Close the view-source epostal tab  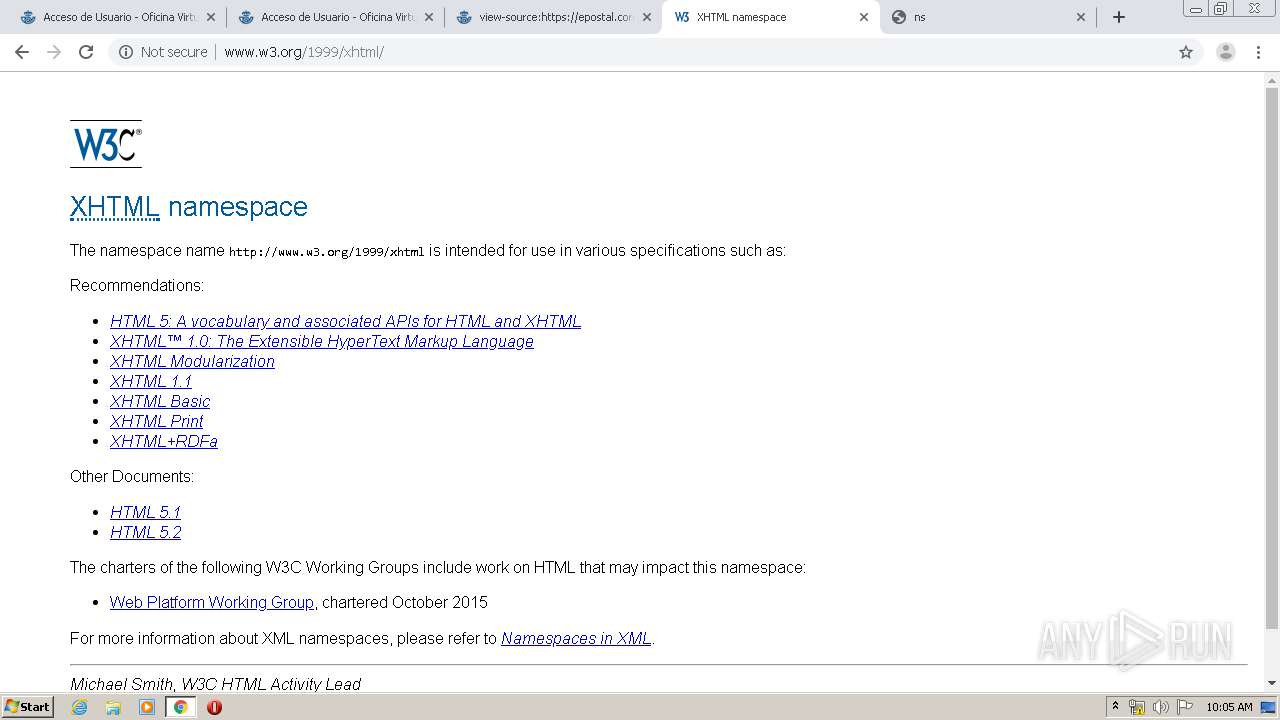[x=647, y=17]
